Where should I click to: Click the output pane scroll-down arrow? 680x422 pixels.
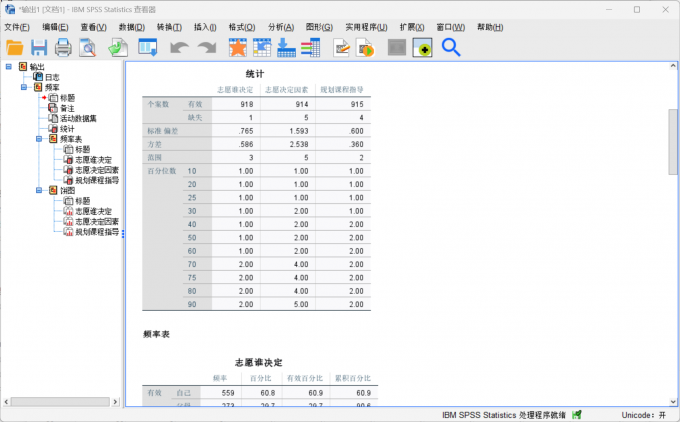pyautogui.click(x=673, y=402)
